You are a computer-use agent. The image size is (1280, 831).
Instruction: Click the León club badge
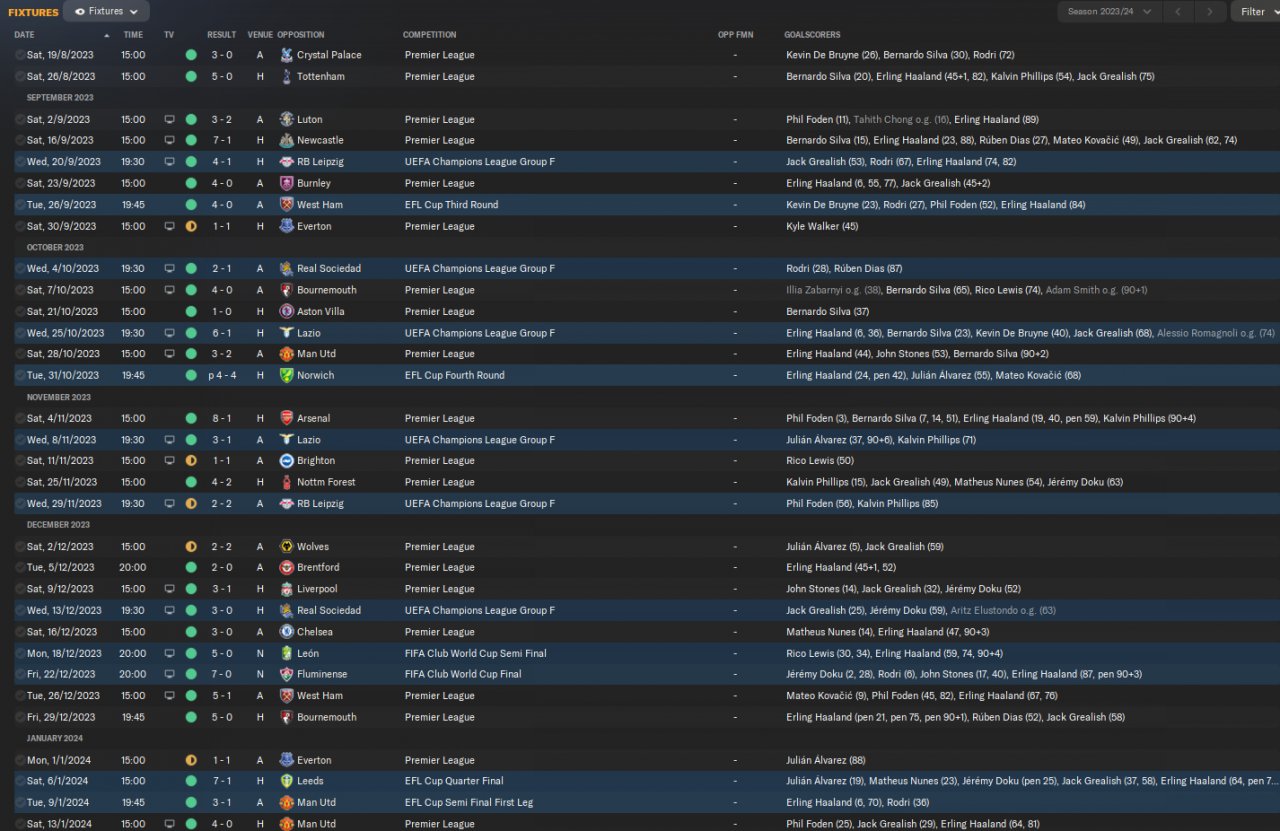[x=287, y=653]
